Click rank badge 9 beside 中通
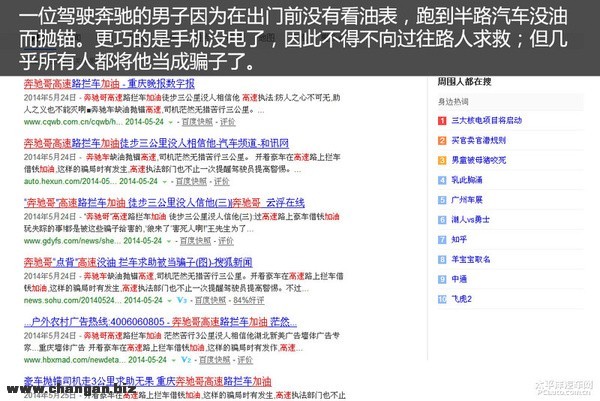The width and height of the screenshot is (600, 401). pyautogui.click(x=442, y=279)
